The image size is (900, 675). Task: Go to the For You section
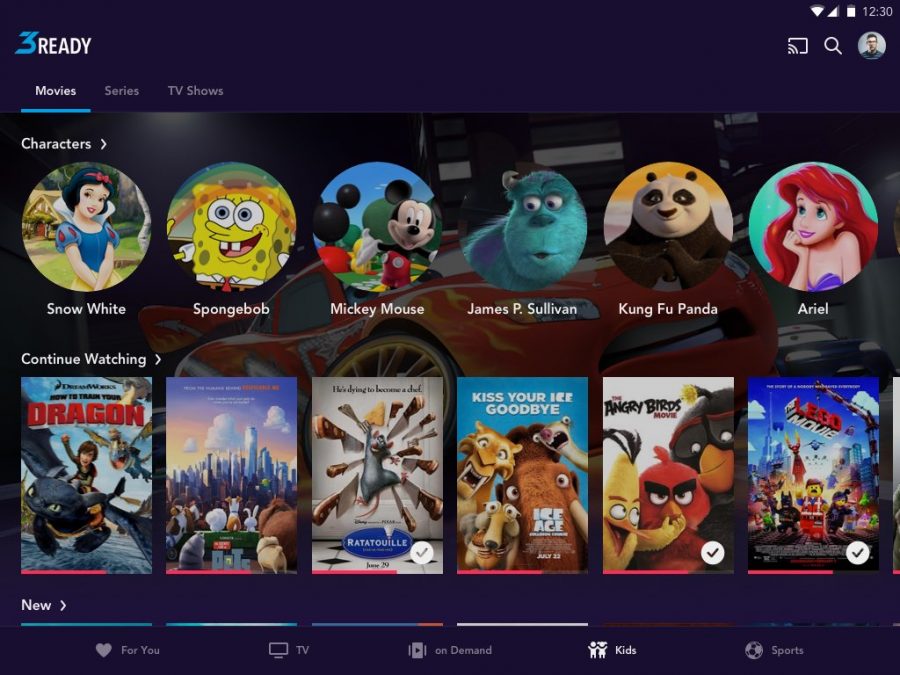[127, 650]
